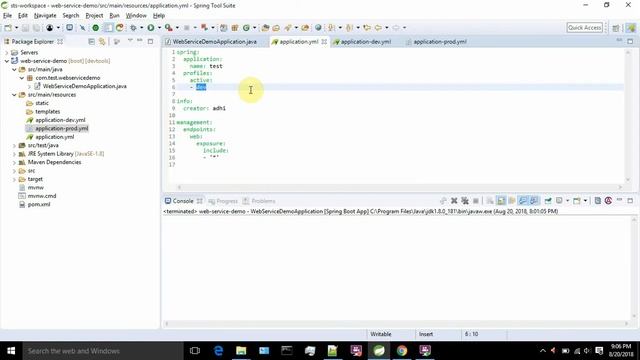Click the Debug bug icon
Image resolution: width=640 pixels, height=360 pixels.
coord(133,28)
